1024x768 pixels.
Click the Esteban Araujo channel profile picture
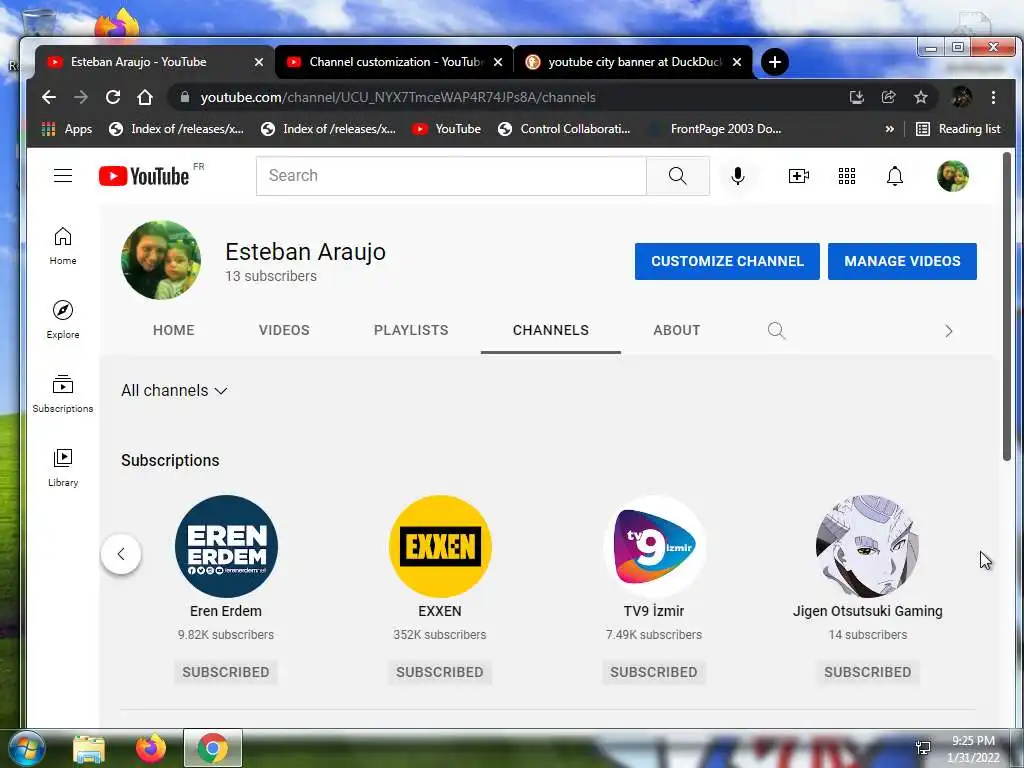pos(161,260)
